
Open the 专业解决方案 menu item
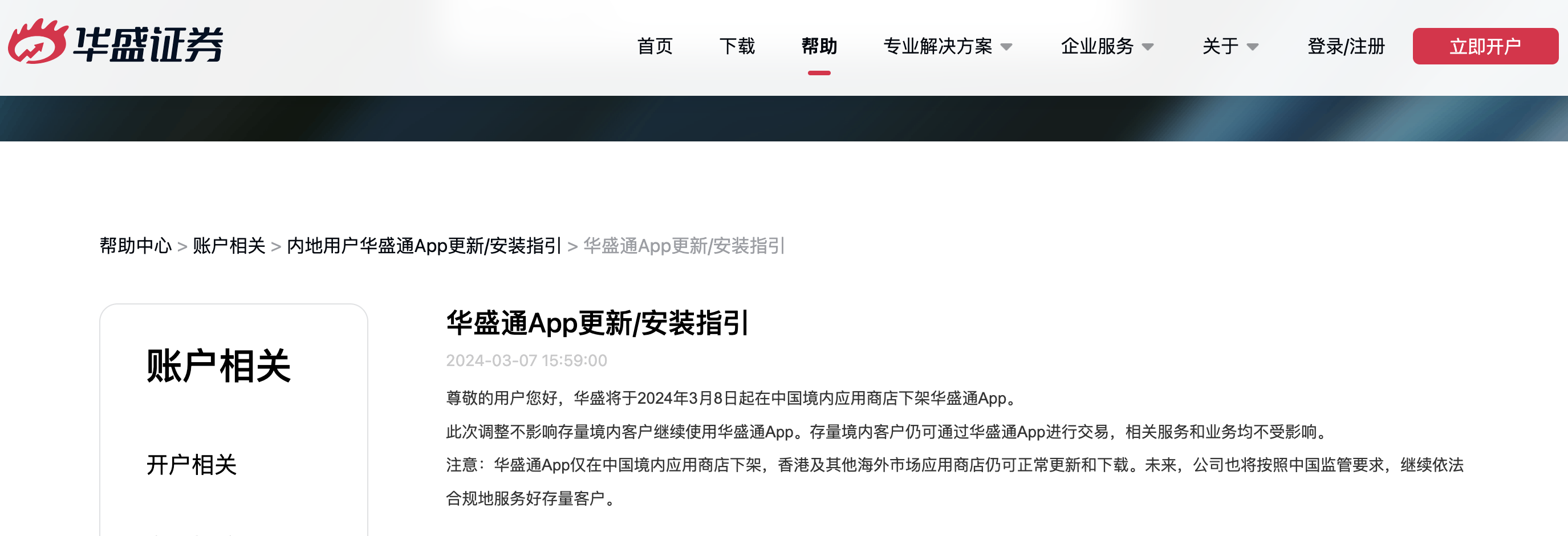pyautogui.click(x=937, y=46)
